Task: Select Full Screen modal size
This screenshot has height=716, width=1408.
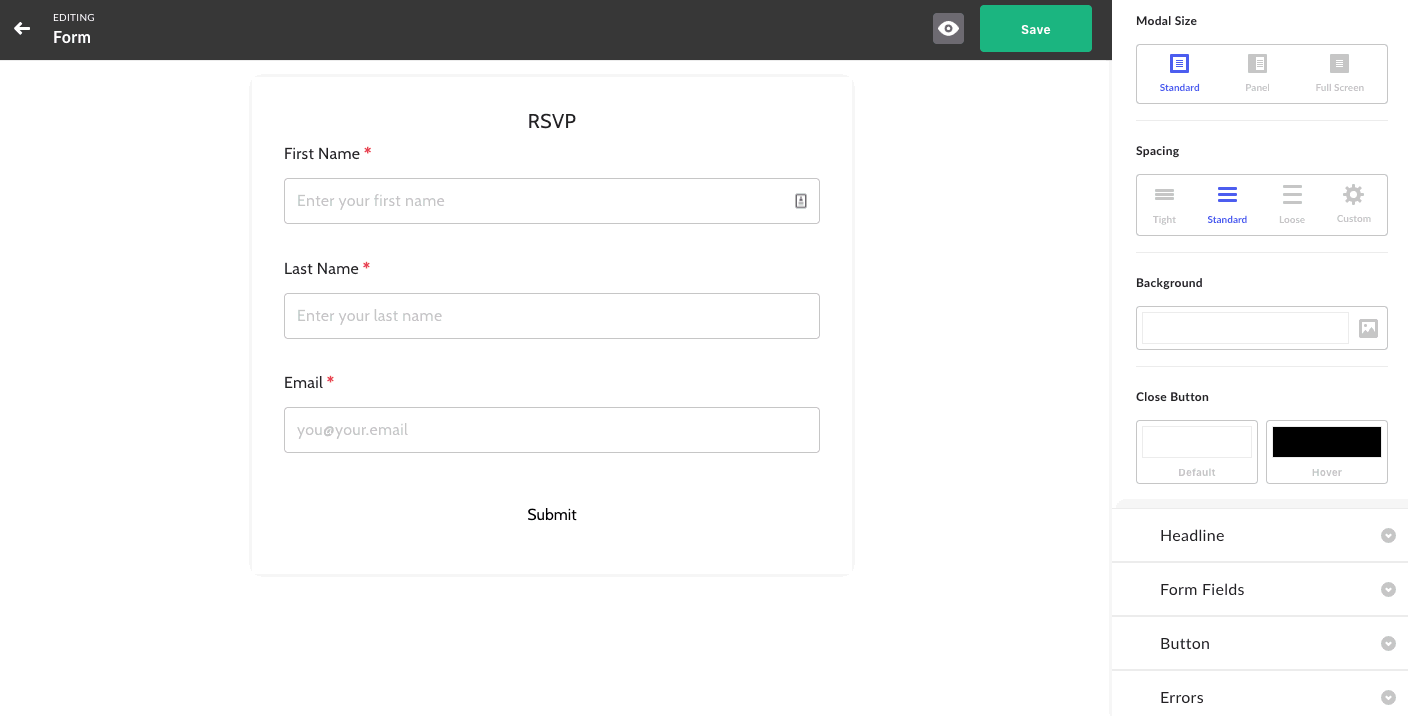Action: (x=1339, y=74)
